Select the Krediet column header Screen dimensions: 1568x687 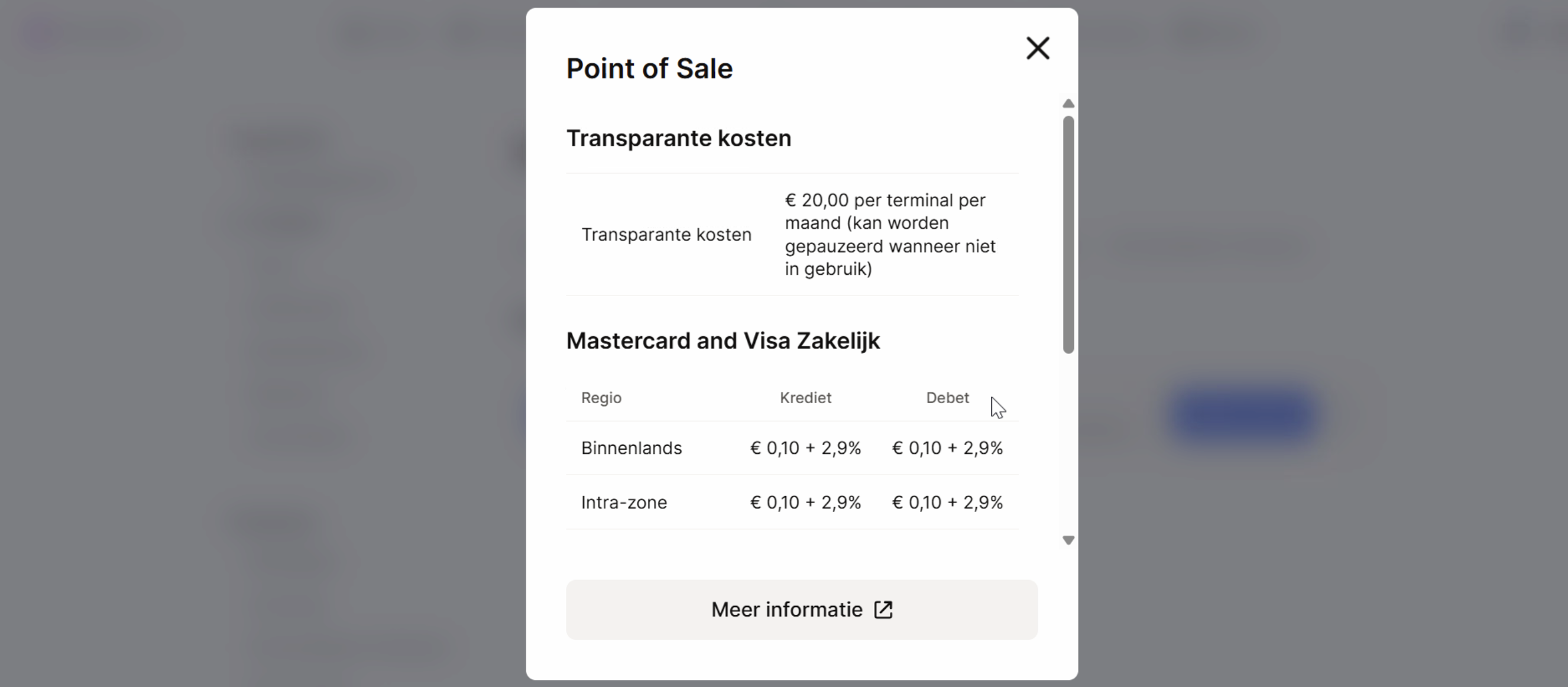click(x=805, y=398)
